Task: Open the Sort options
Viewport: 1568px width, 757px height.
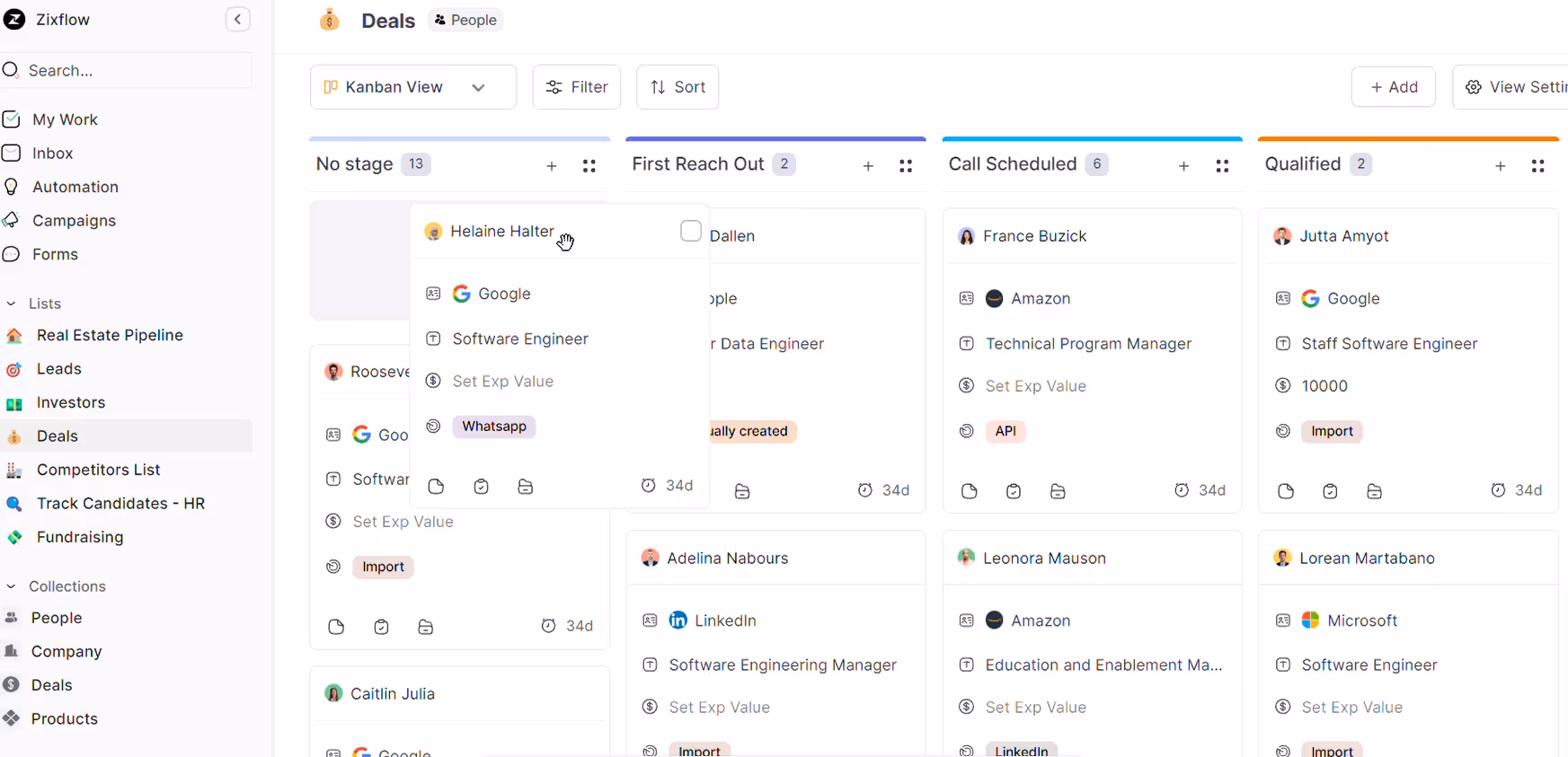Action: click(x=678, y=87)
